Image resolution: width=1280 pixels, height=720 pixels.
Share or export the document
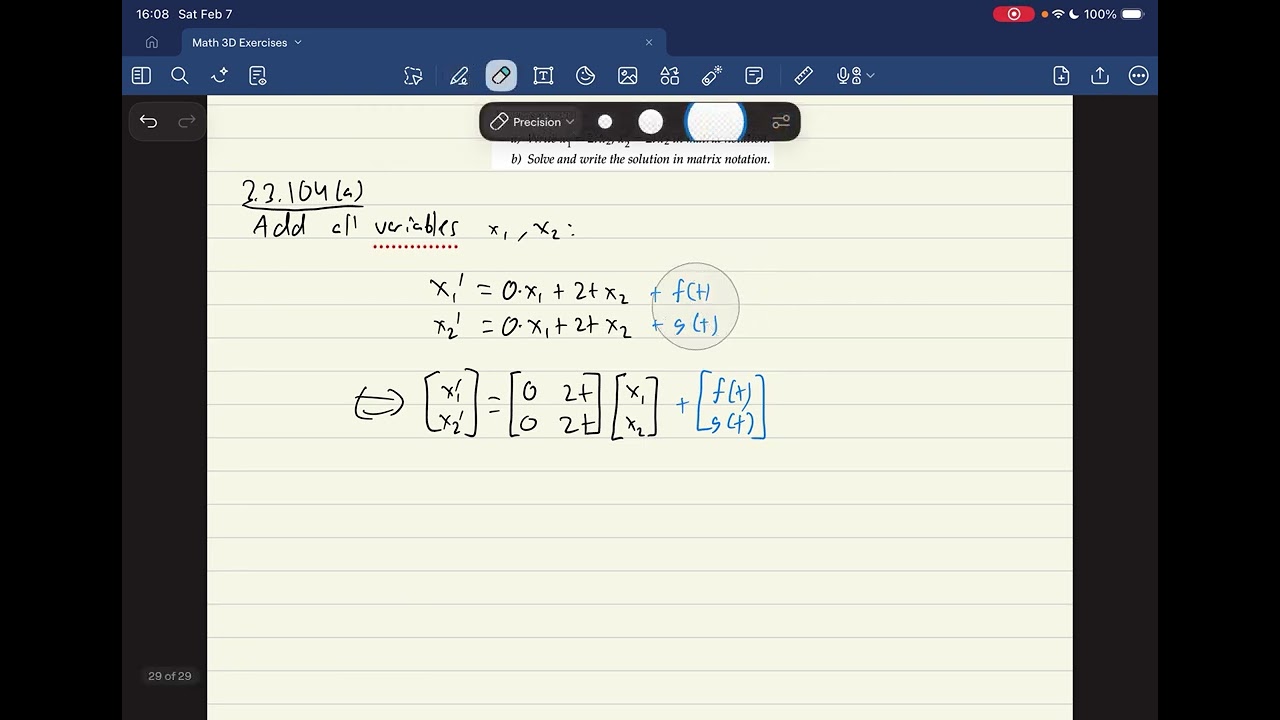1100,76
